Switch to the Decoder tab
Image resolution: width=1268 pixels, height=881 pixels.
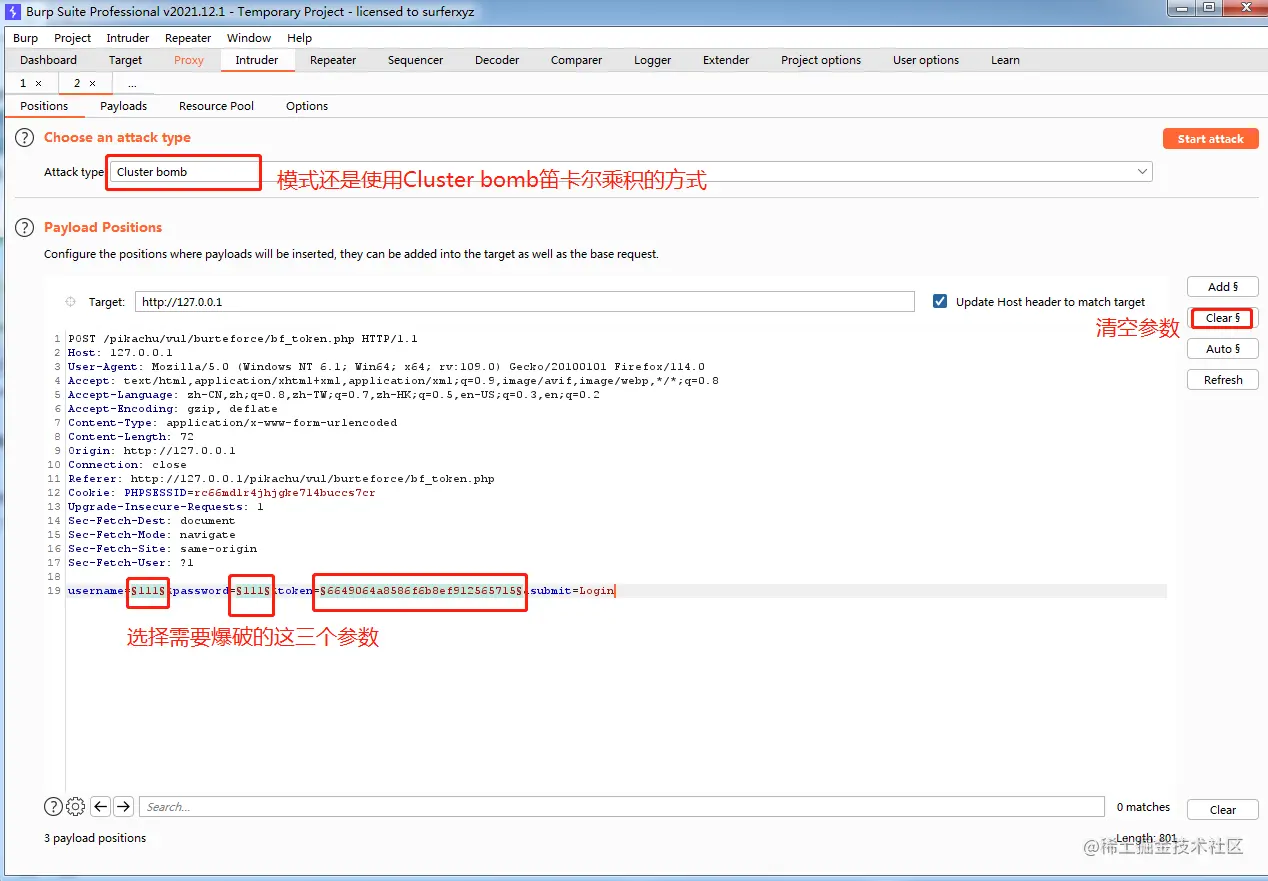pos(497,60)
